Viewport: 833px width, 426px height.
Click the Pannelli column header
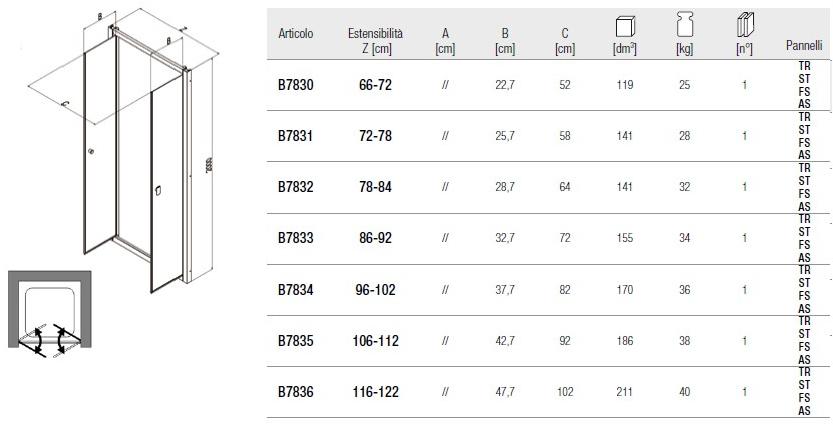[804, 47]
